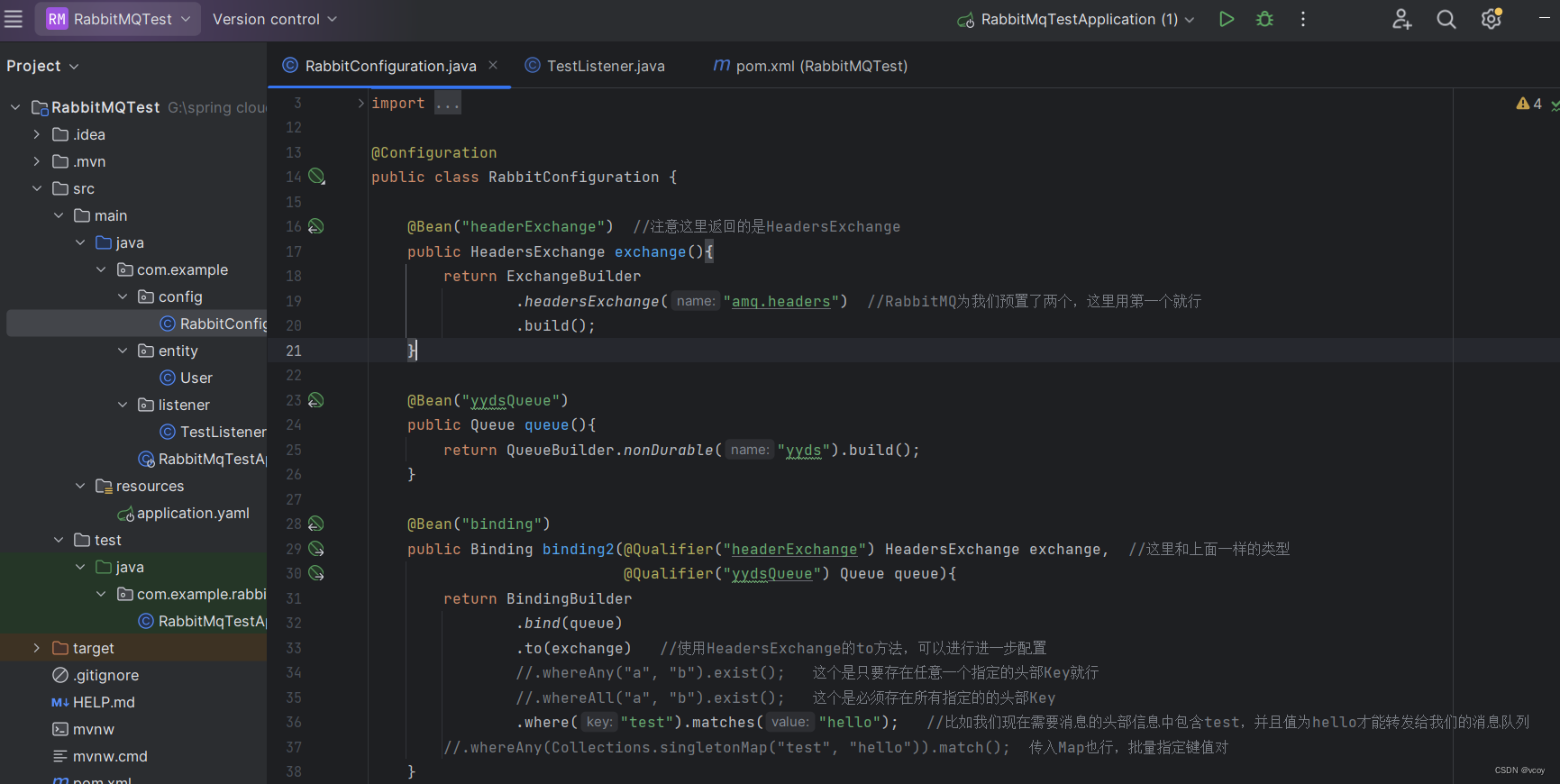Expand the .mvn folder
This screenshot has width=1560, height=784.
click(x=37, y=161)
